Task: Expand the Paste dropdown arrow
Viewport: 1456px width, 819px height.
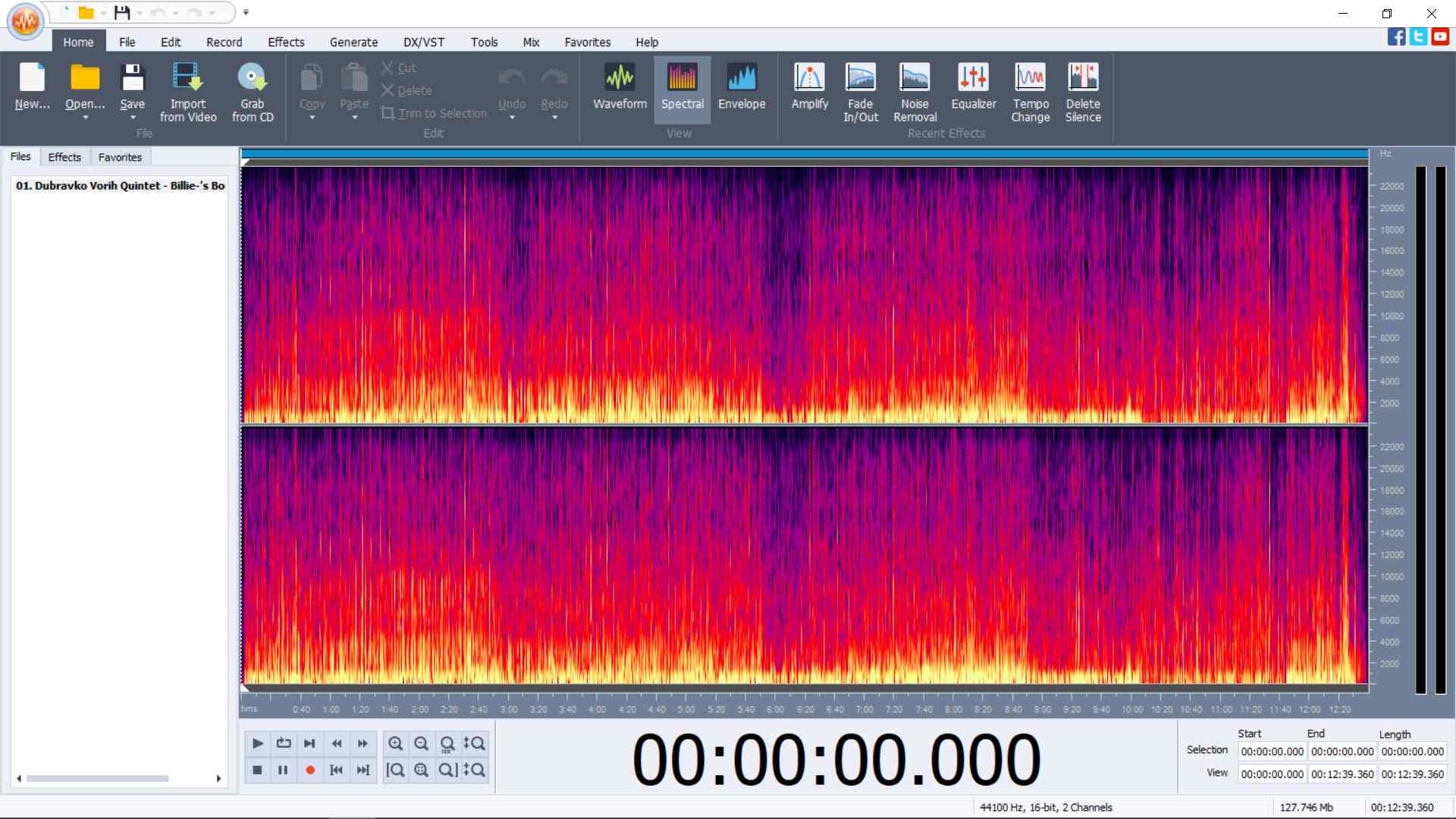Action: pos(354,118)
